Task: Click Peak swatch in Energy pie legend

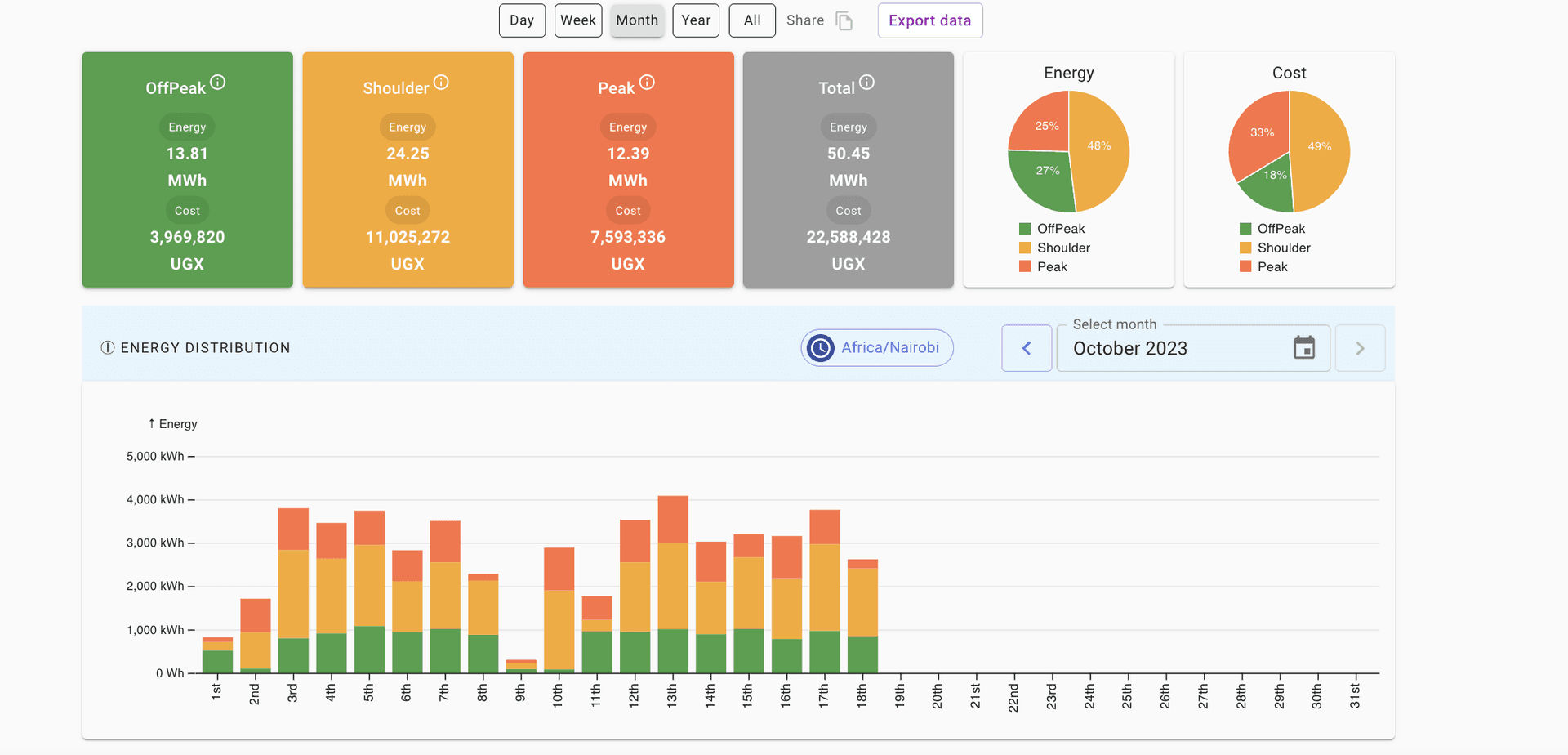Action: pos(1025,266)
